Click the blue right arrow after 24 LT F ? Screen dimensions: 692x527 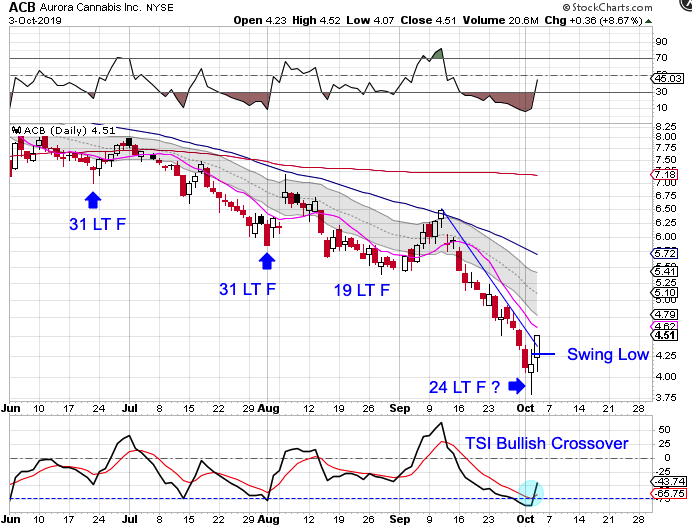click(x=517, y=386)
